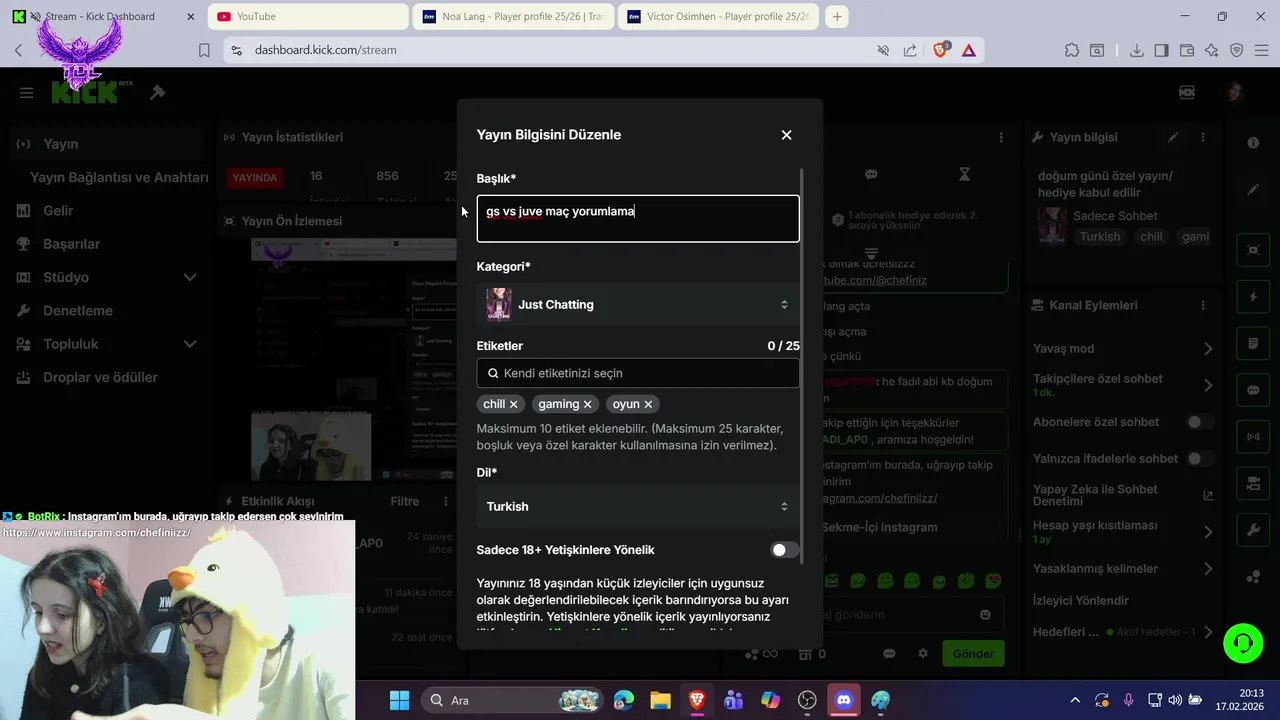Open the Brave Wallet icon
1280x720 pixels.
[x=1187, y=50]
